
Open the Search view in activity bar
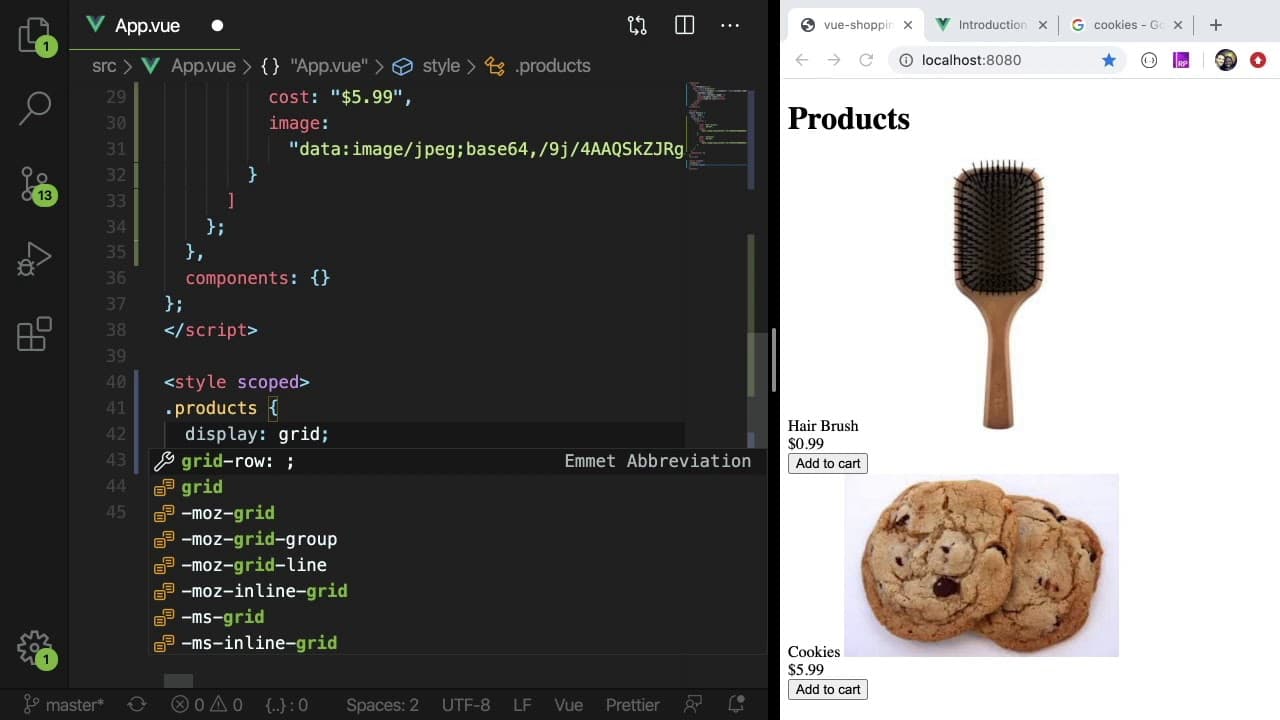click(35, 108)
